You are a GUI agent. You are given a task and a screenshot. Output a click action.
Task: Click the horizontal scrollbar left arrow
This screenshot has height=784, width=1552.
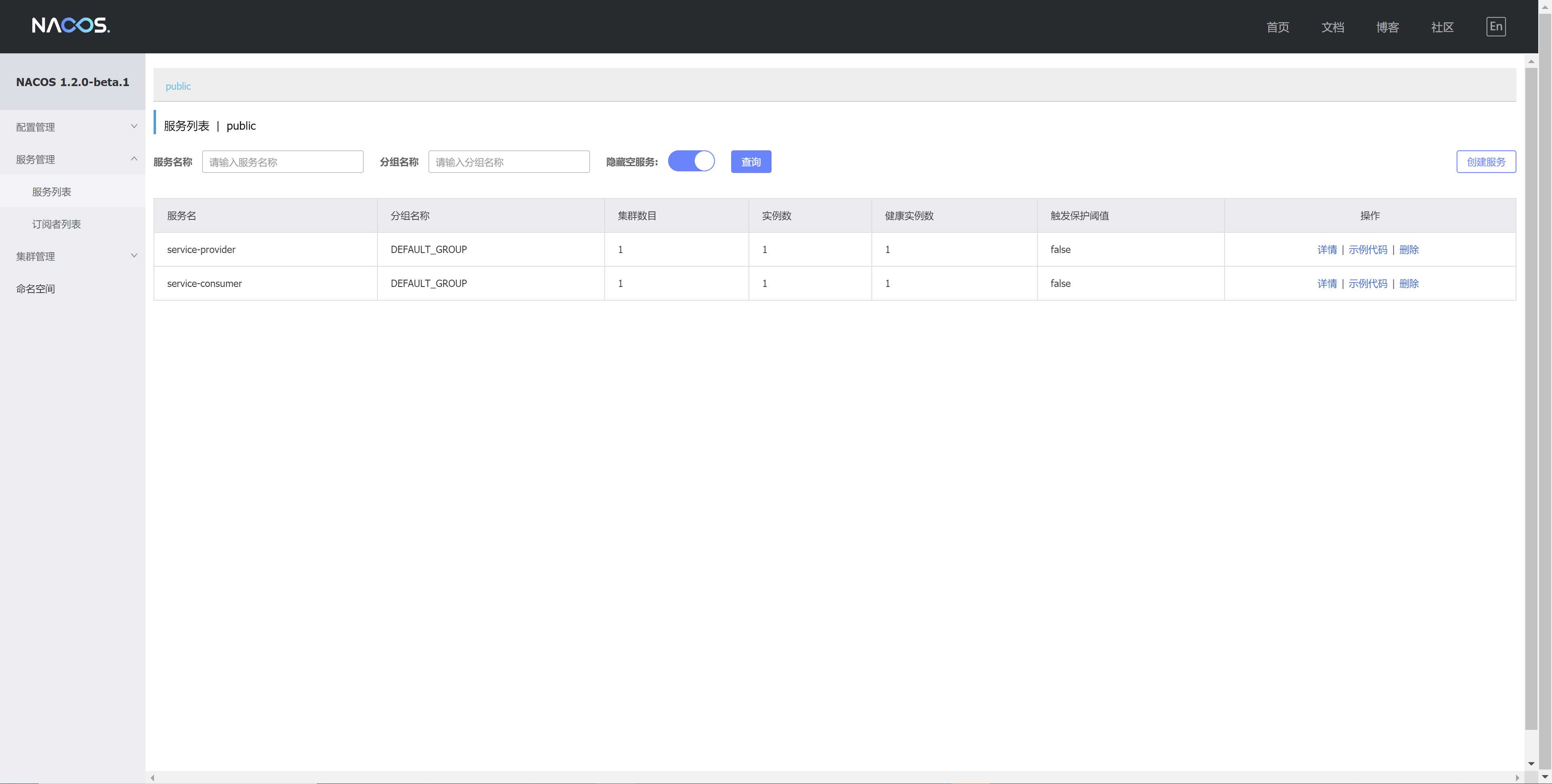click(x=152, y=778)
